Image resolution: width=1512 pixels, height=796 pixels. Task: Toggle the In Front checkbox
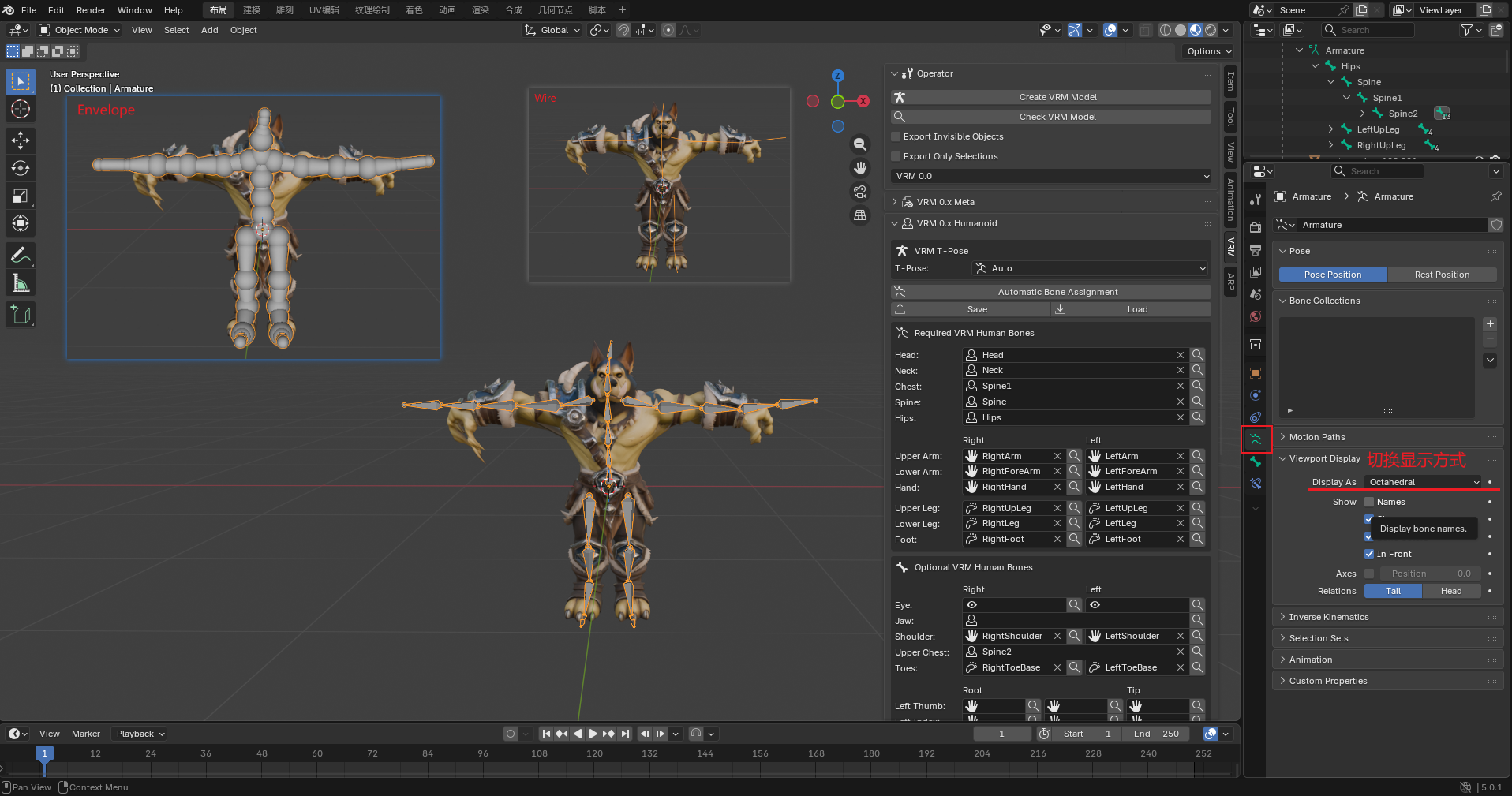1369,554
